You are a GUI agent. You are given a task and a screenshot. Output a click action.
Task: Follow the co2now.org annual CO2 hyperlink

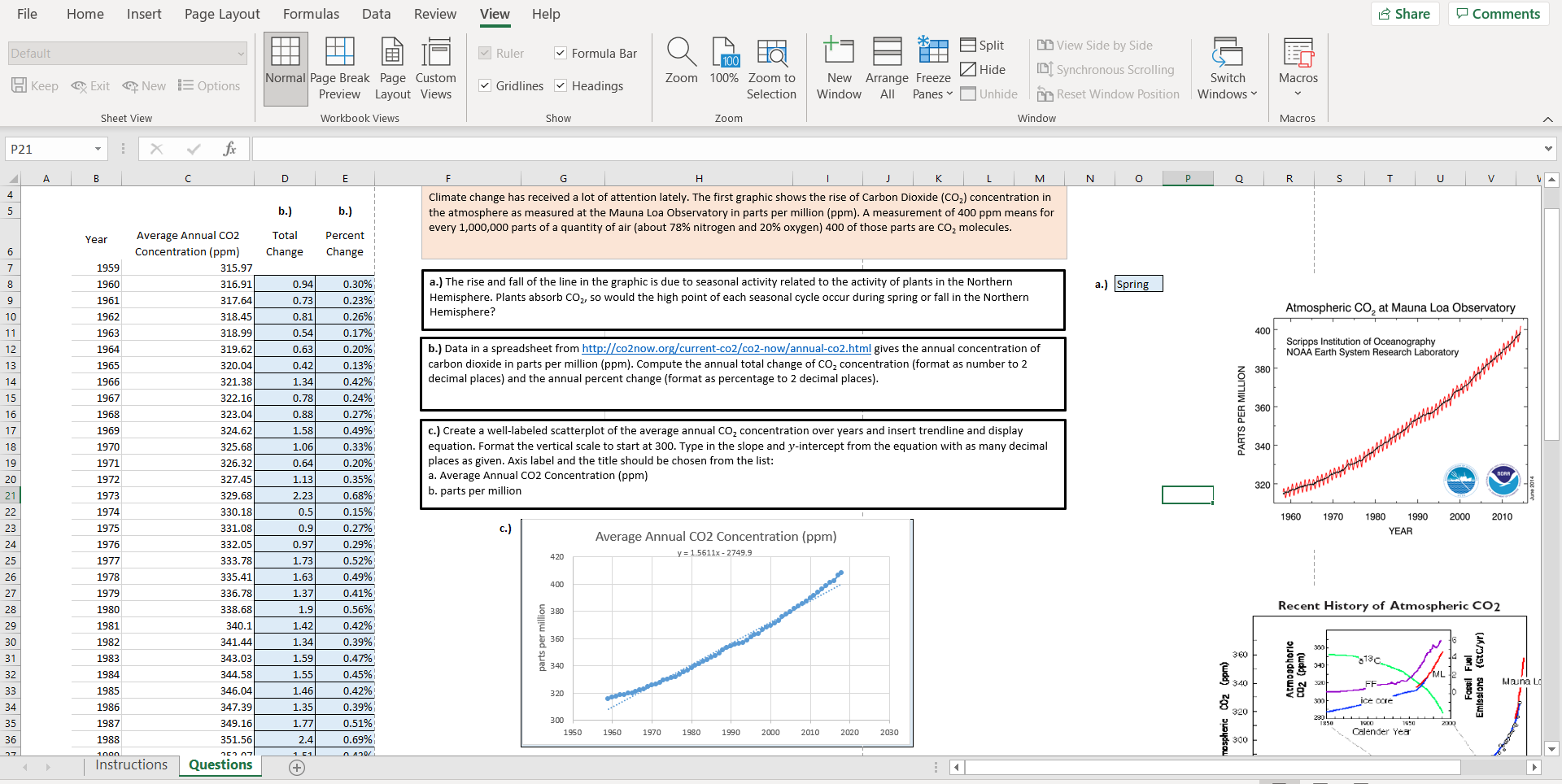(725, 348)
